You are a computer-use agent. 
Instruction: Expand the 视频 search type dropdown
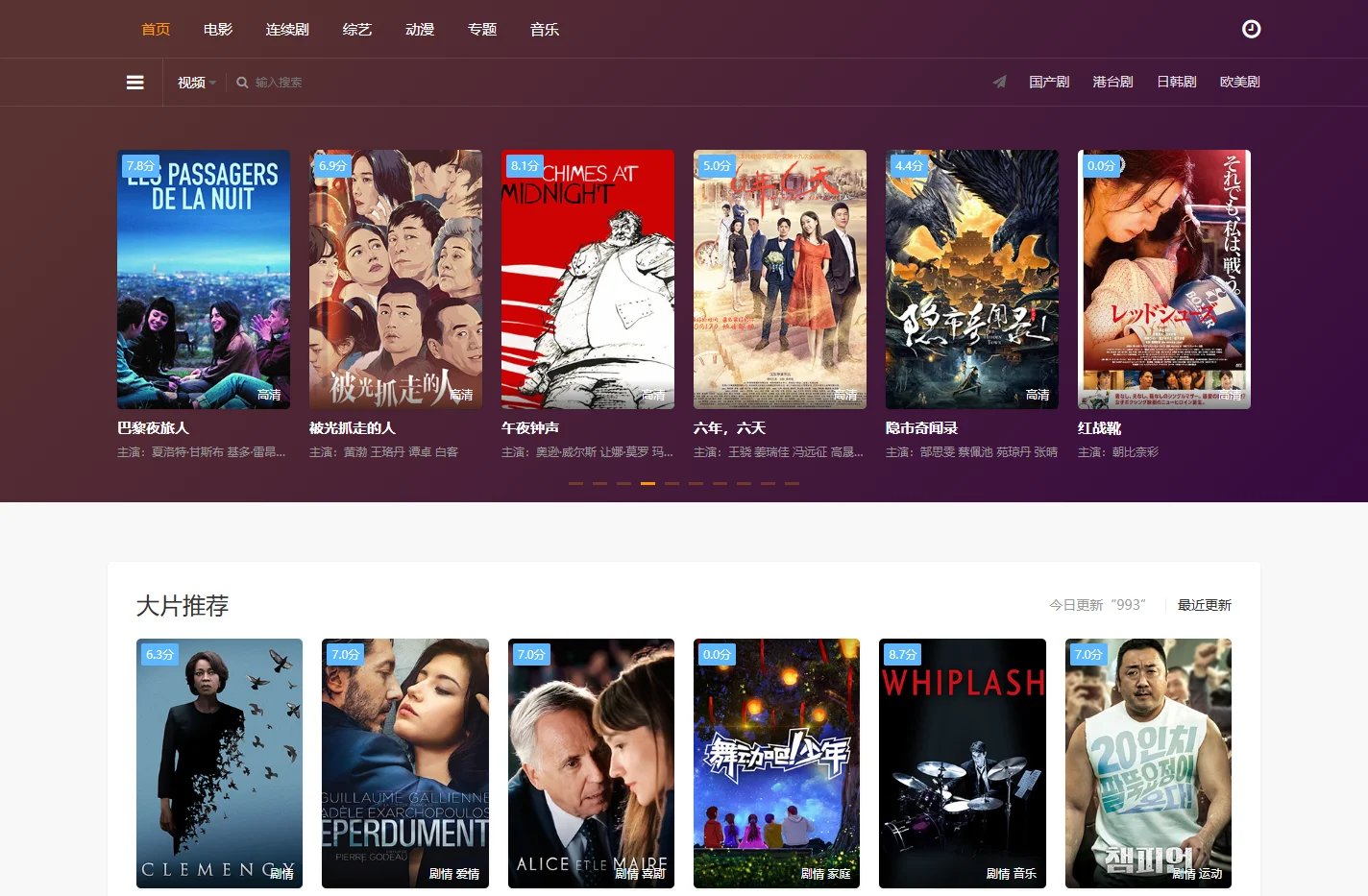point(197,83)
